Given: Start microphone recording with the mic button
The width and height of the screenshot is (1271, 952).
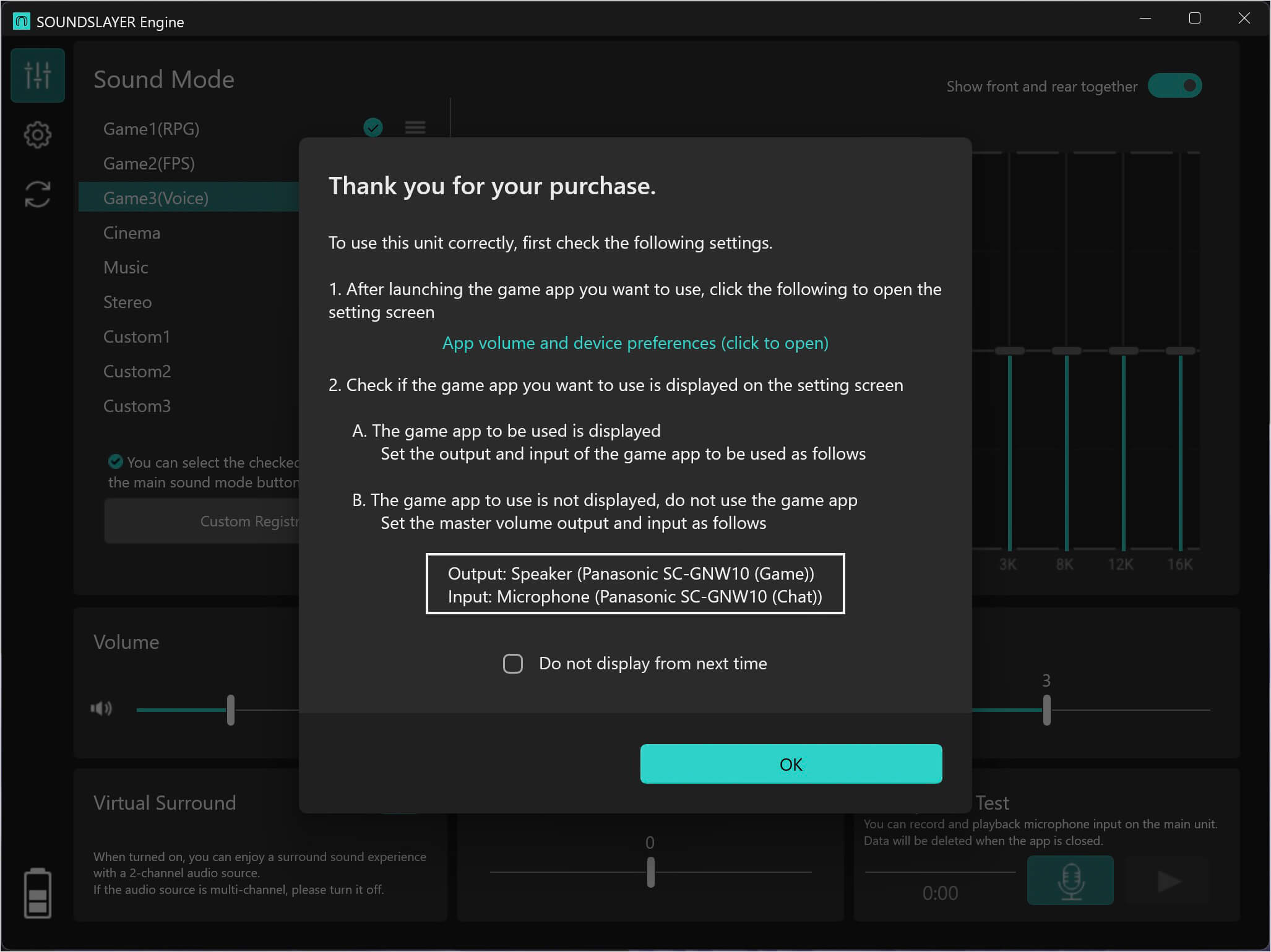Looking at the screenshot, I should pos(1070,880).
